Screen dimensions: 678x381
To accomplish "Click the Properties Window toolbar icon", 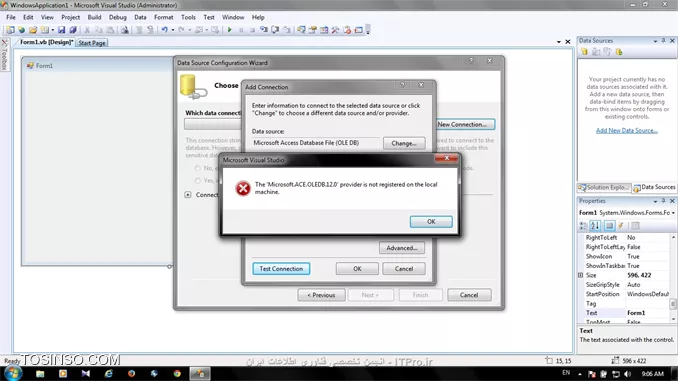I will click(312, 30).
